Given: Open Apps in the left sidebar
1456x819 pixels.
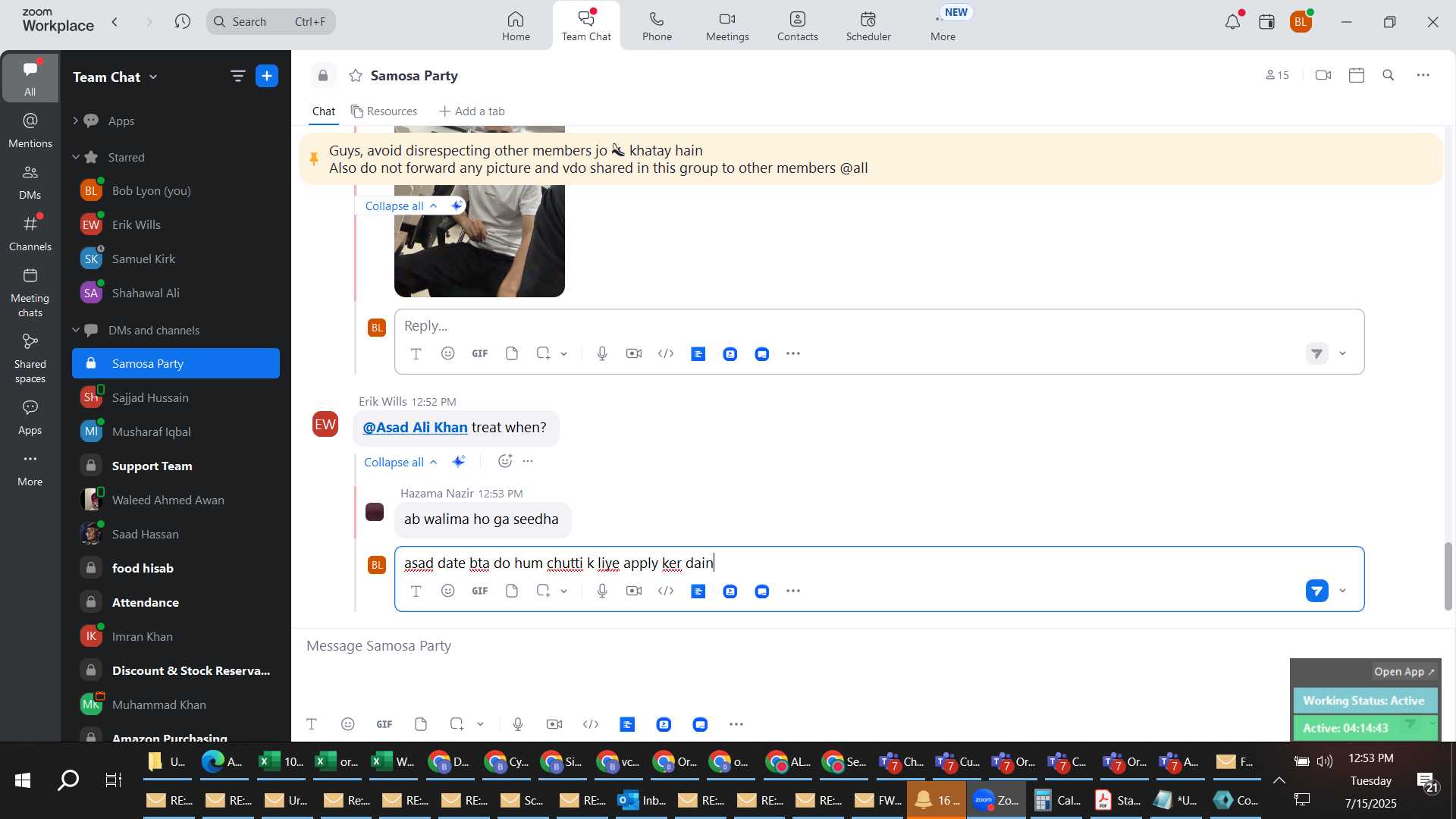Looking at the screenshot, I should tap(30, 418).
